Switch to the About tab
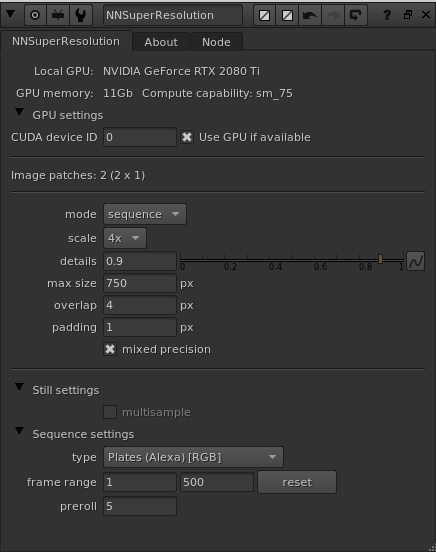 tap(161, 42)
